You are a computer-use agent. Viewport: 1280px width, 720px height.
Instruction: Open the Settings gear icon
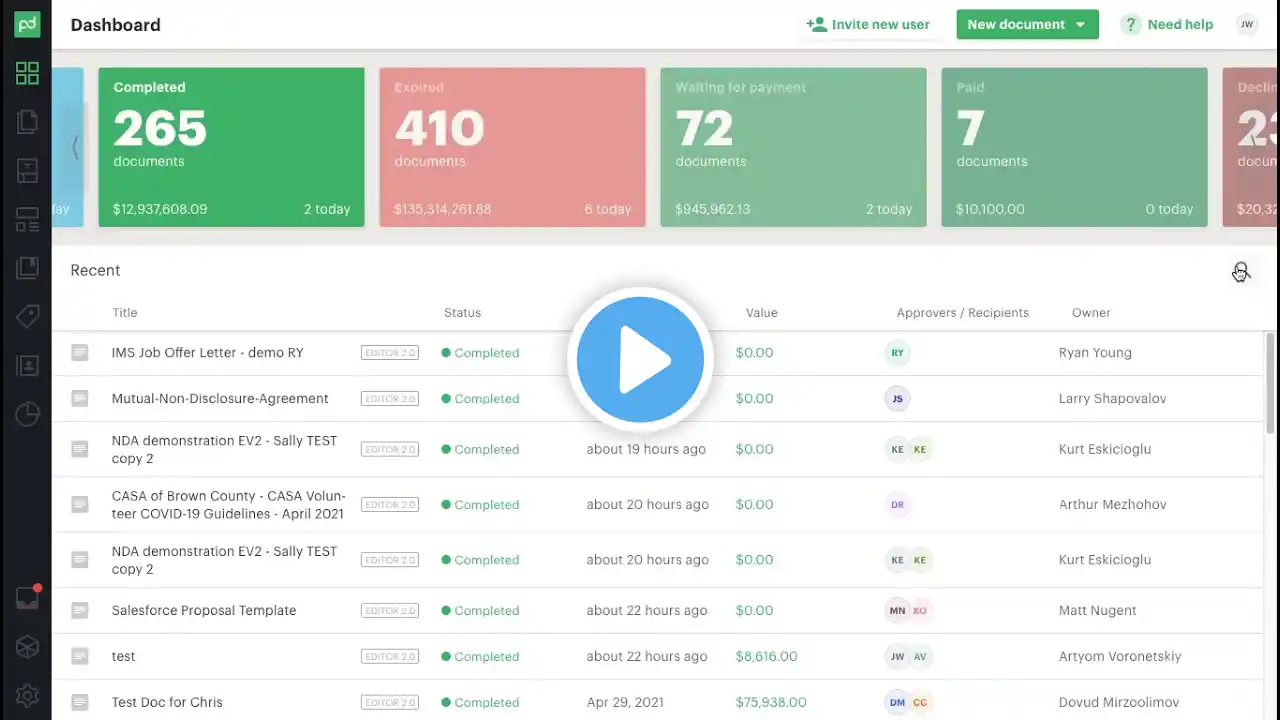(x=27, y=695)
